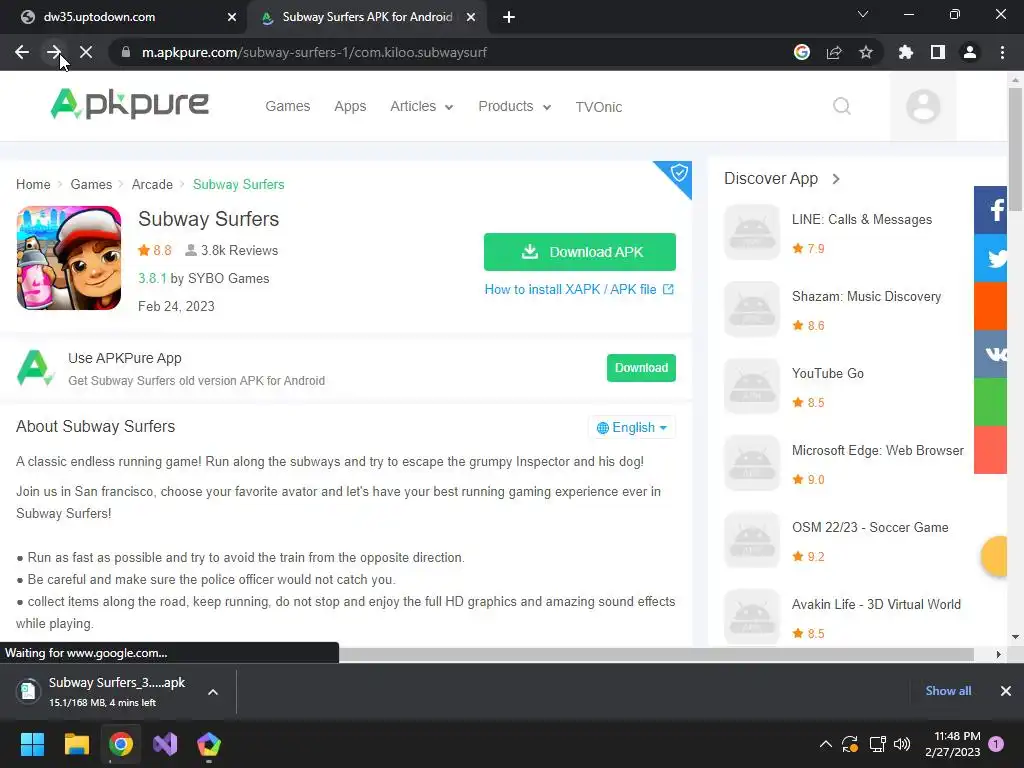Open Windows Start menu
Viewport: 1024px width, 768px height.
point(32,744)
